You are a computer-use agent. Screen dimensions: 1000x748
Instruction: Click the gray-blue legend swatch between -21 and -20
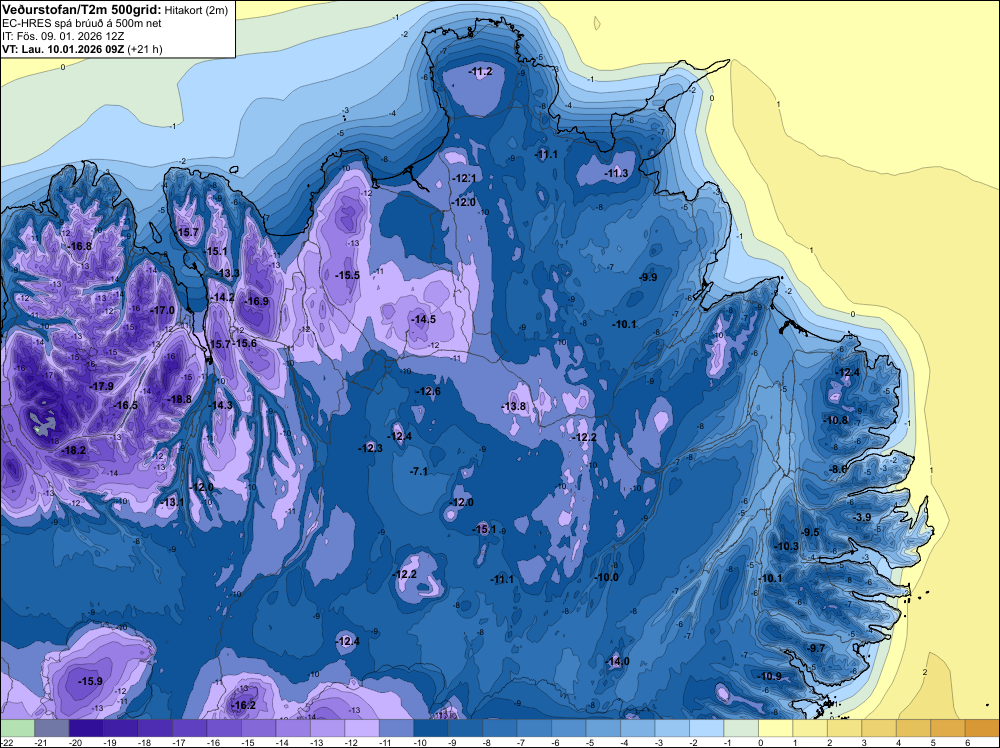coord(52,728)
